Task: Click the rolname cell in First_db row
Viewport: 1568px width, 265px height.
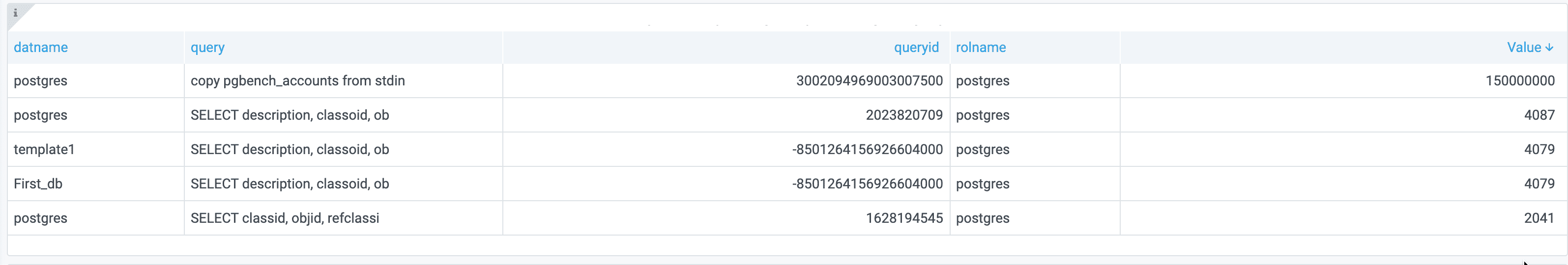Action: pos(983,184)
